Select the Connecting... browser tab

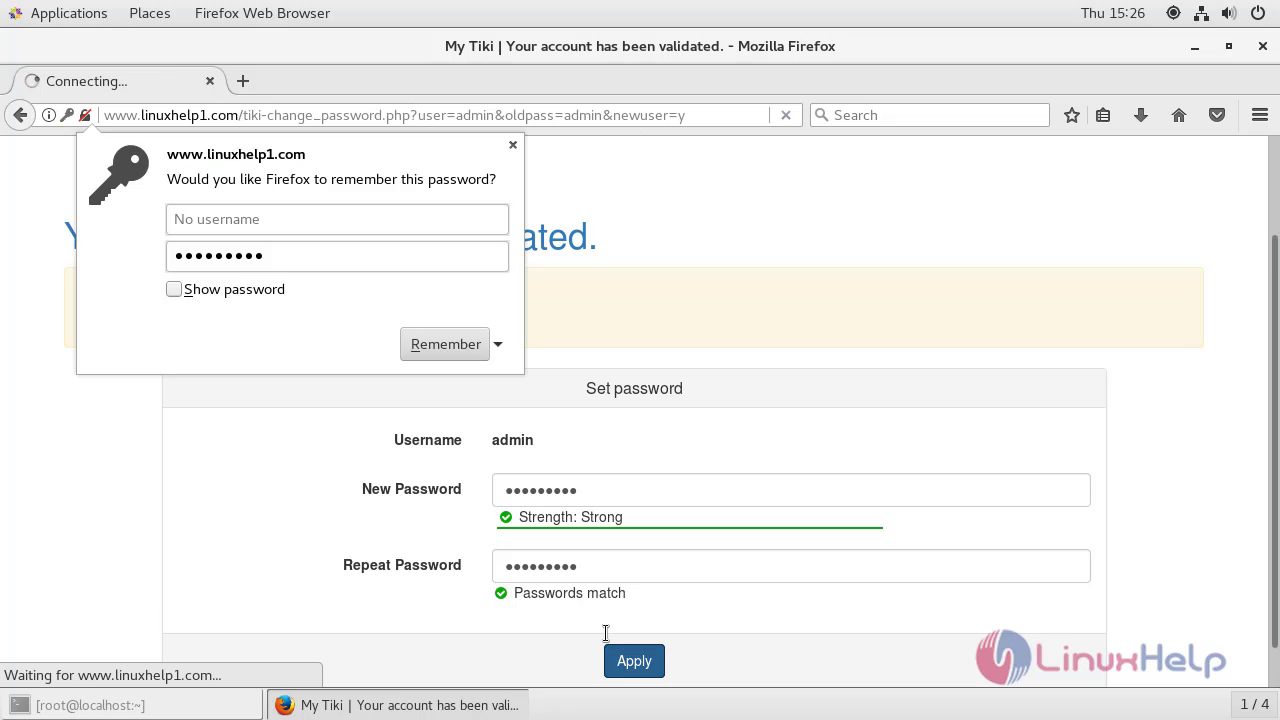[x=120, y=81]
